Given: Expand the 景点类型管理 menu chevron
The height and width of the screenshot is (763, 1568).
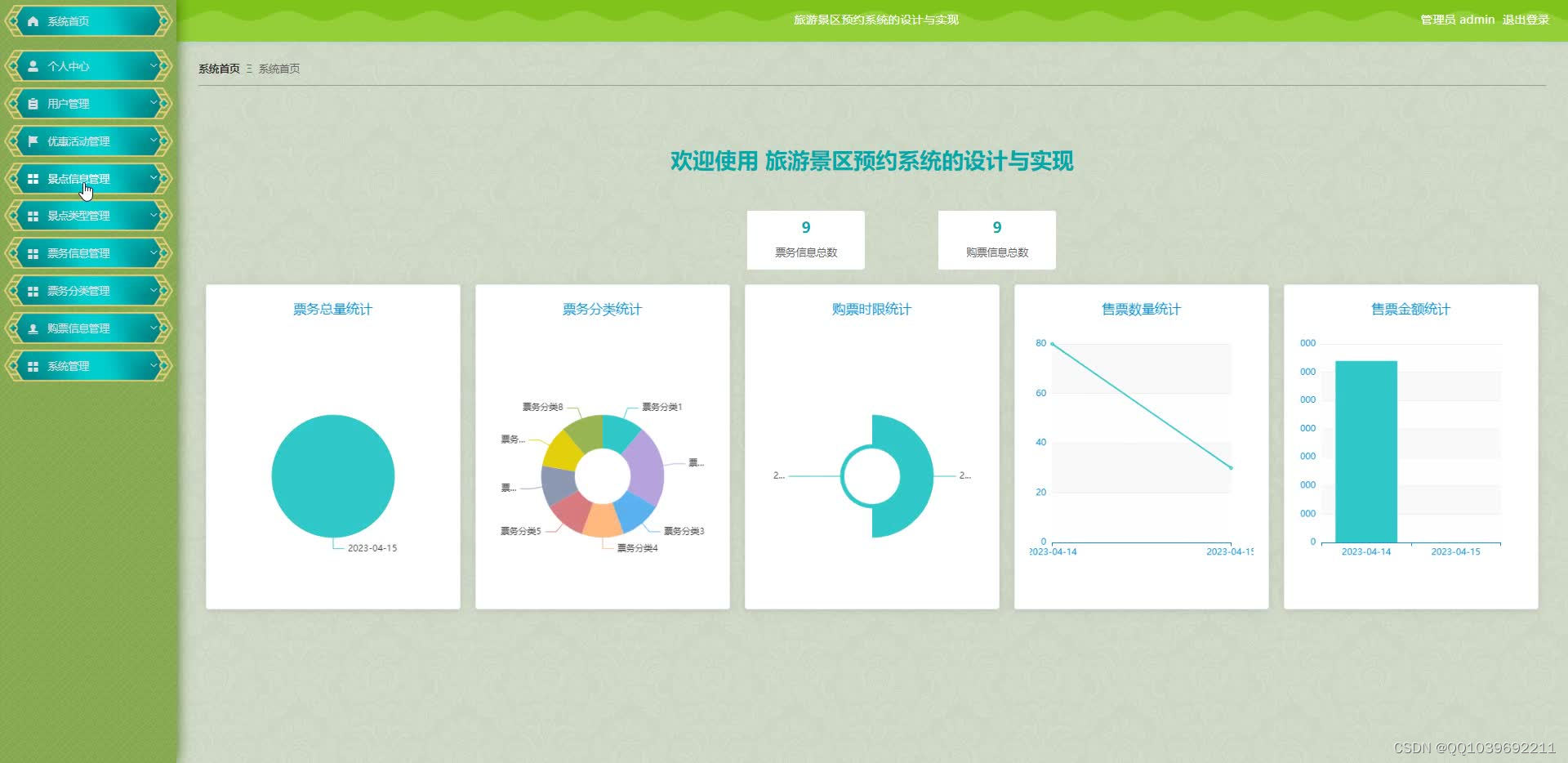Looking at the screenshot, I should [x=154, y=216].
